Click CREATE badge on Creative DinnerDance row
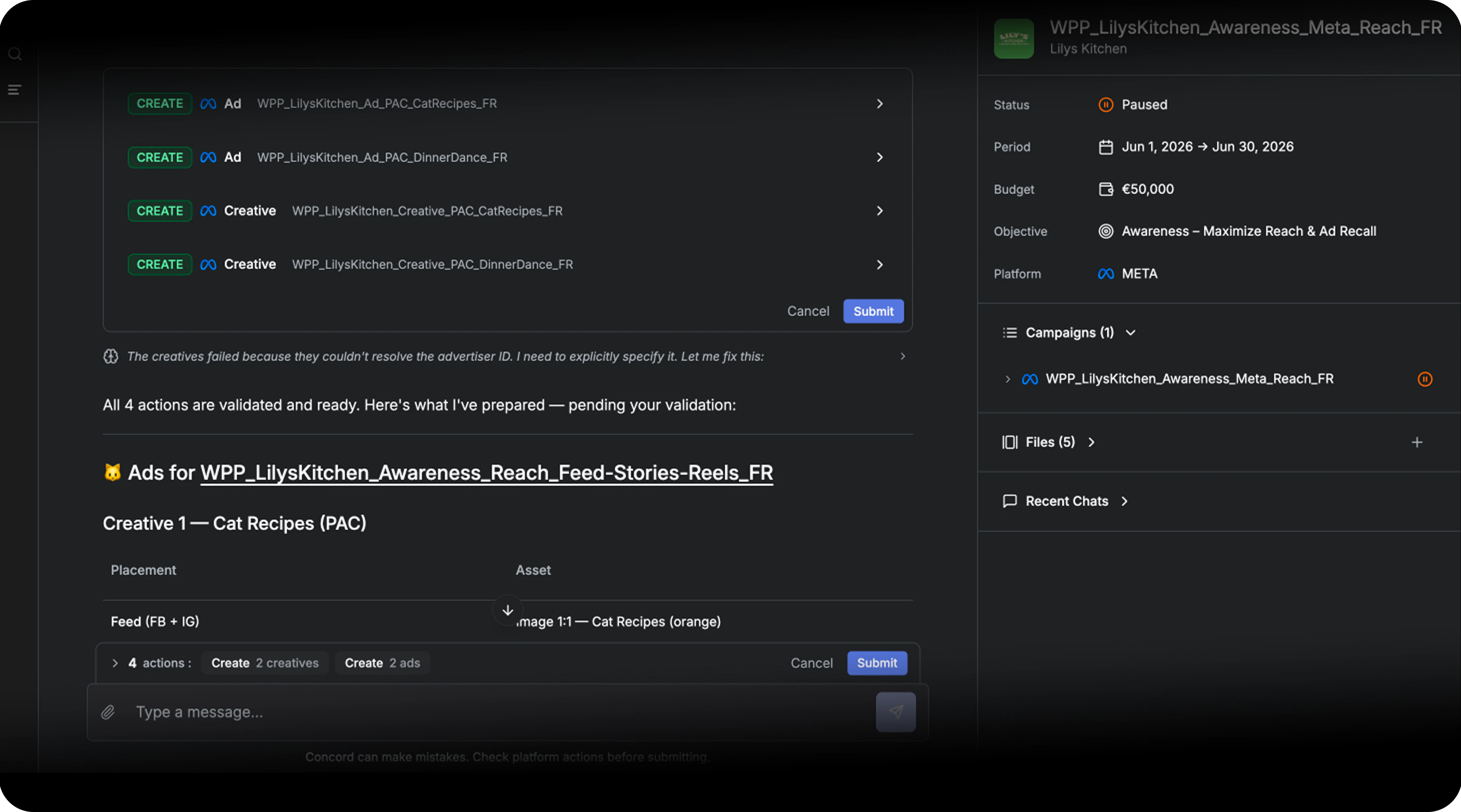 [x=160, y=265]
